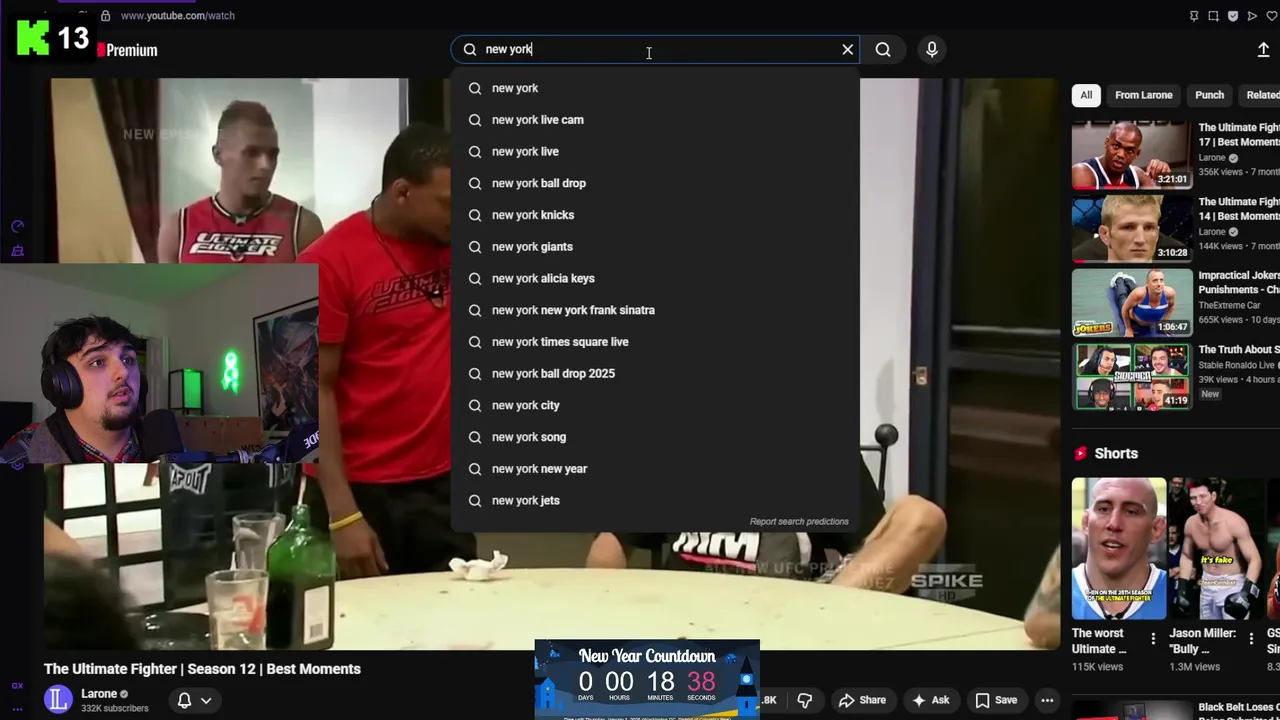Open 'Impractical Jokers Punishments' video title
The width and height of the screenshot is (1280, 720).
point(1239,282)
